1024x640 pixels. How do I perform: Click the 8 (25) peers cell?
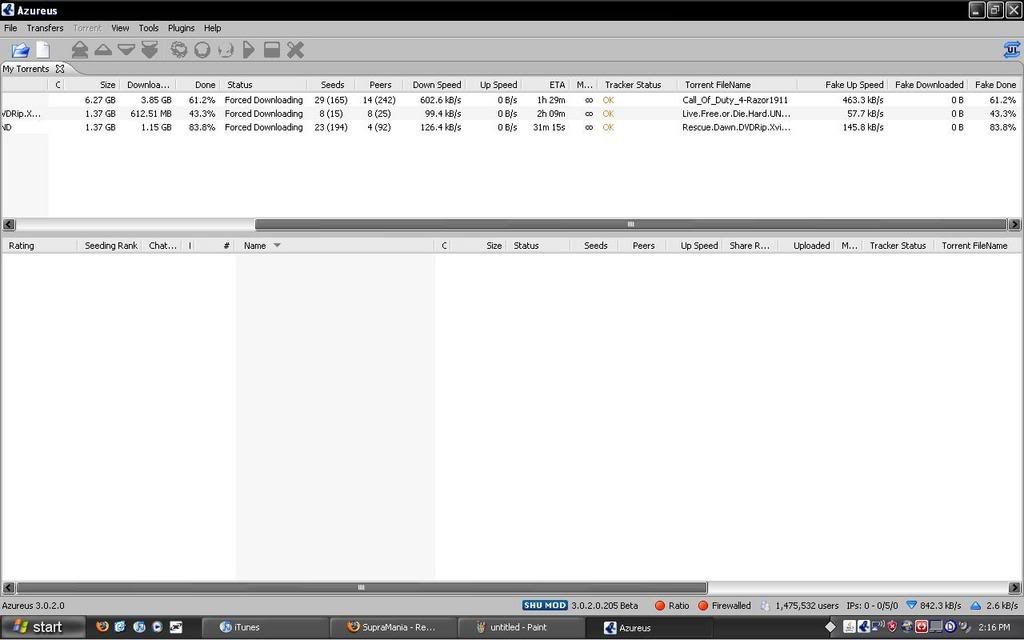click(x=379, y=114)
